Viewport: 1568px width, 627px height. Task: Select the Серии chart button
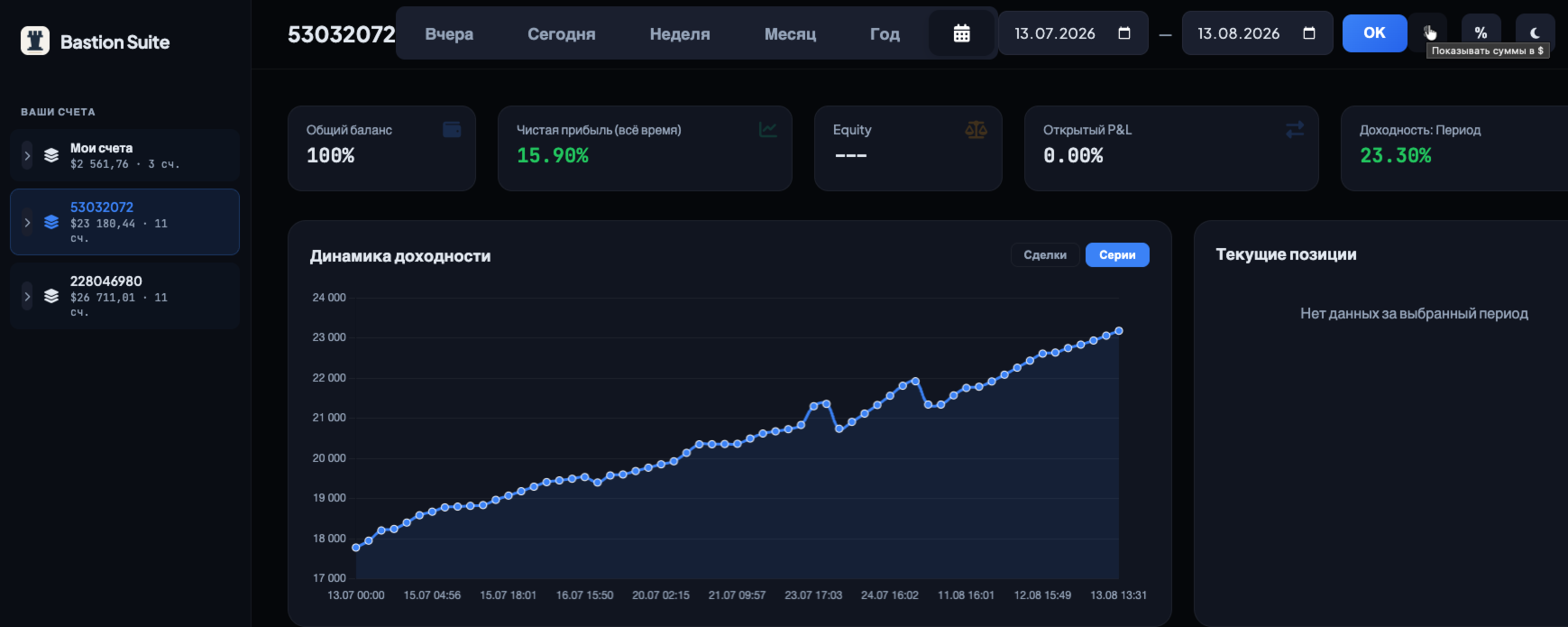coord(1117,255)
